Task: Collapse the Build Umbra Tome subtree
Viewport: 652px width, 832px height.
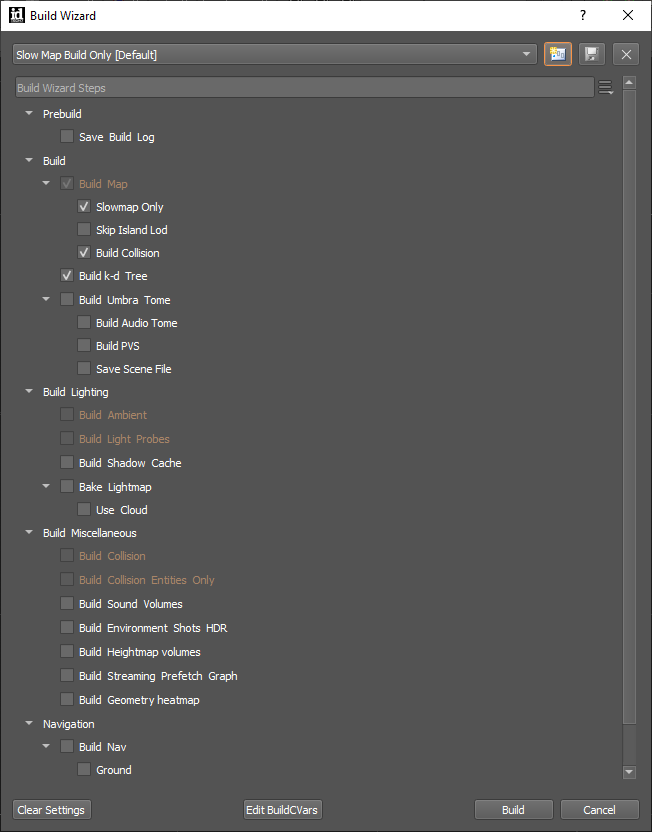Action: [46, 300]
